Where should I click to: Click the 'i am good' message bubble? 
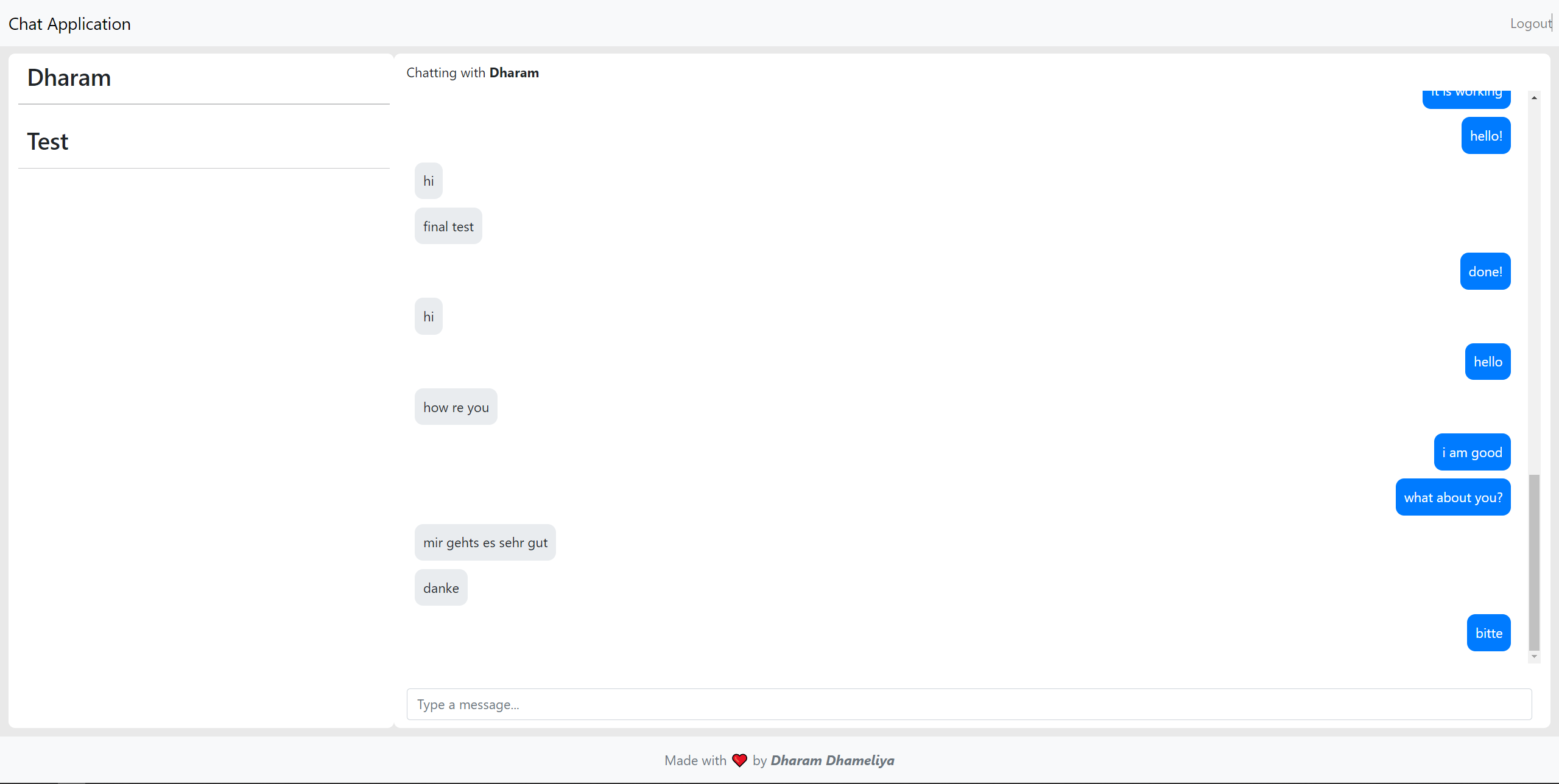tap(1471, 452)
